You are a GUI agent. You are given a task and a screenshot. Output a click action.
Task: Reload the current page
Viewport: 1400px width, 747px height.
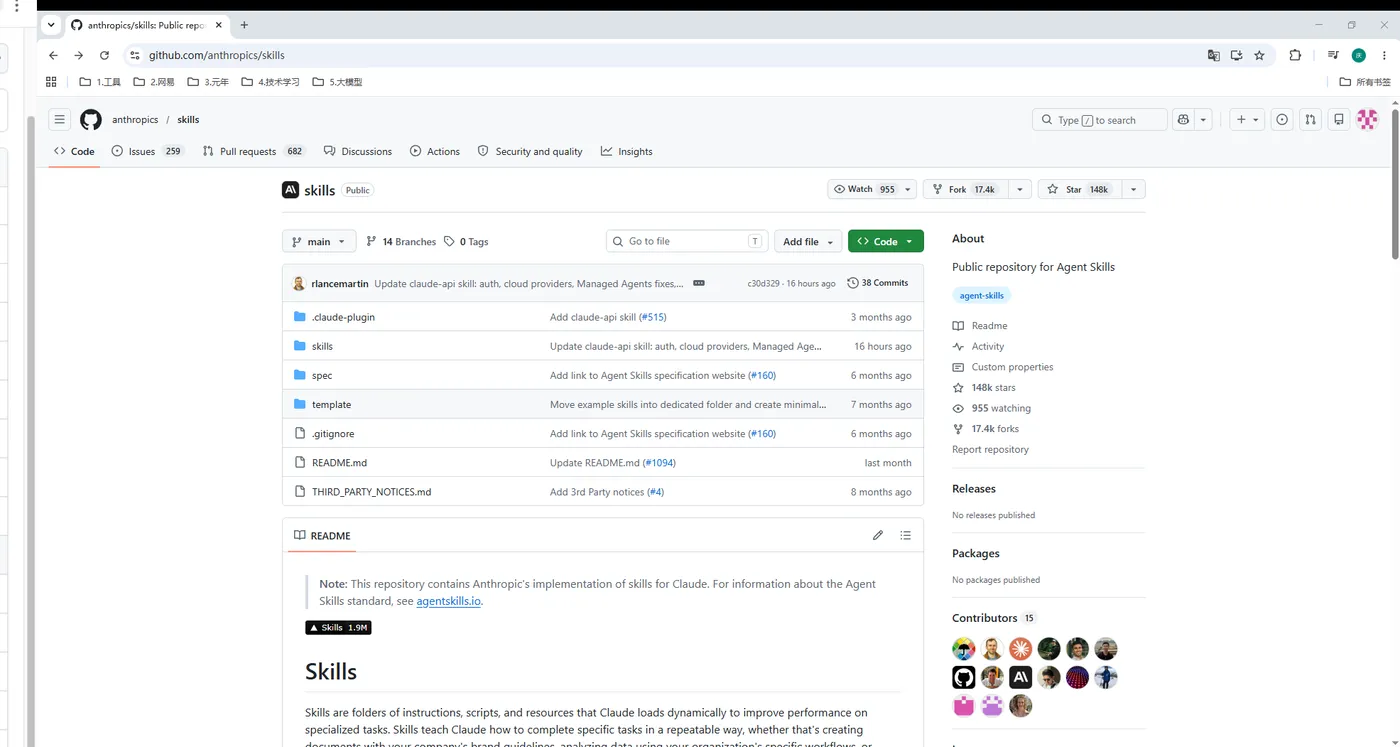104,55
